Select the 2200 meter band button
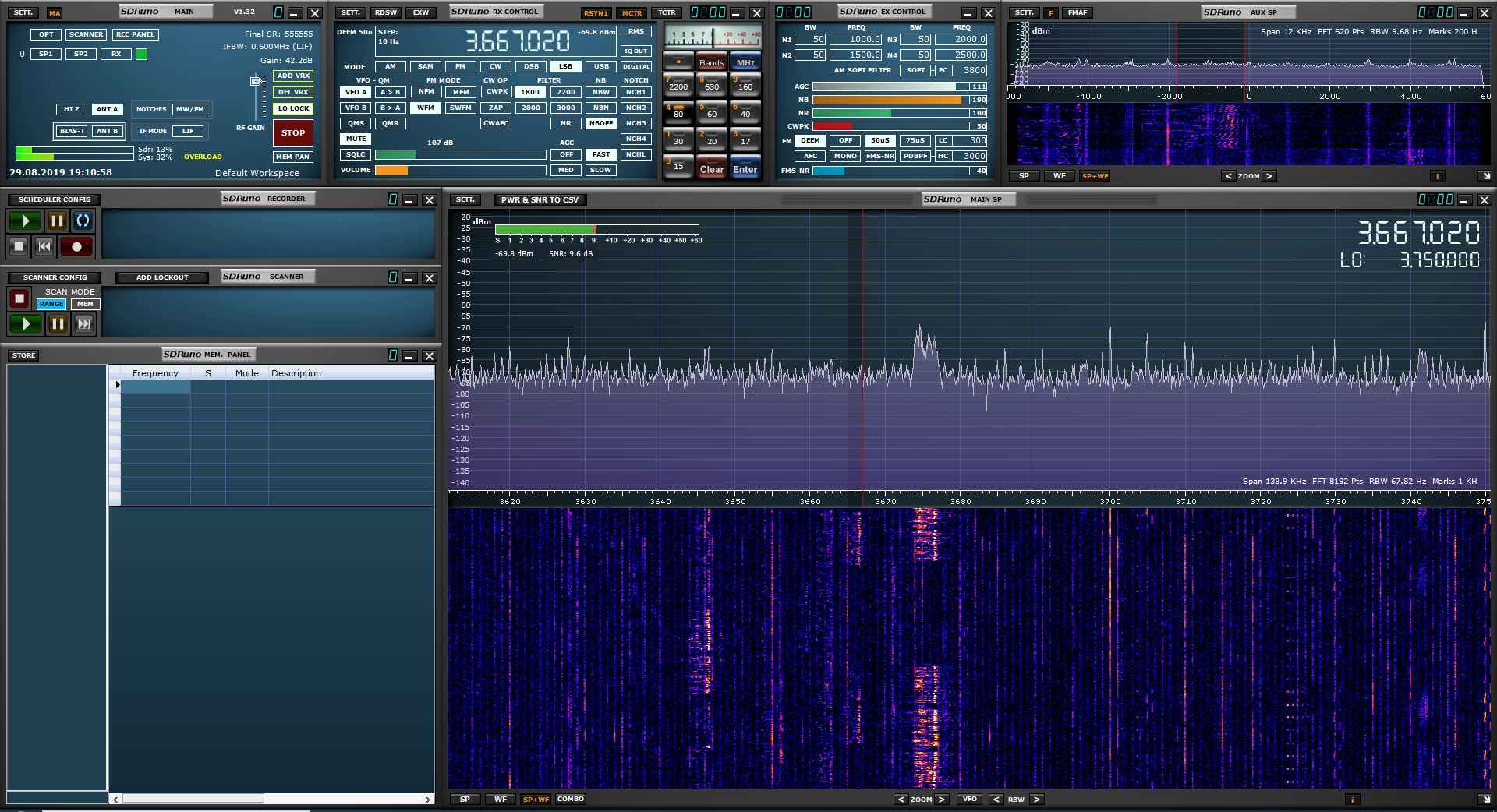Image resolution: width=1497 pixels, height=812 pixels. (678, 84)
